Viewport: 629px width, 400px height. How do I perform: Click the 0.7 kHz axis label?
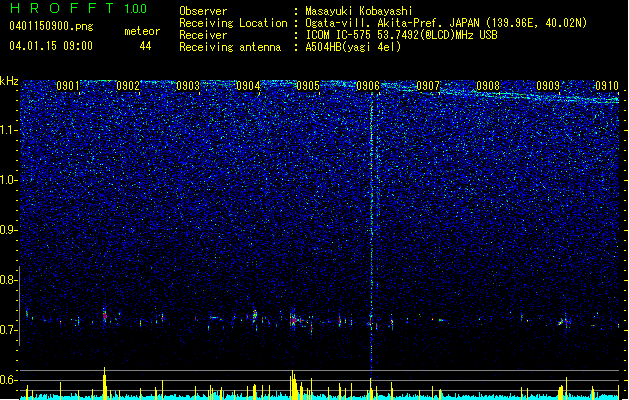[8, 330]
